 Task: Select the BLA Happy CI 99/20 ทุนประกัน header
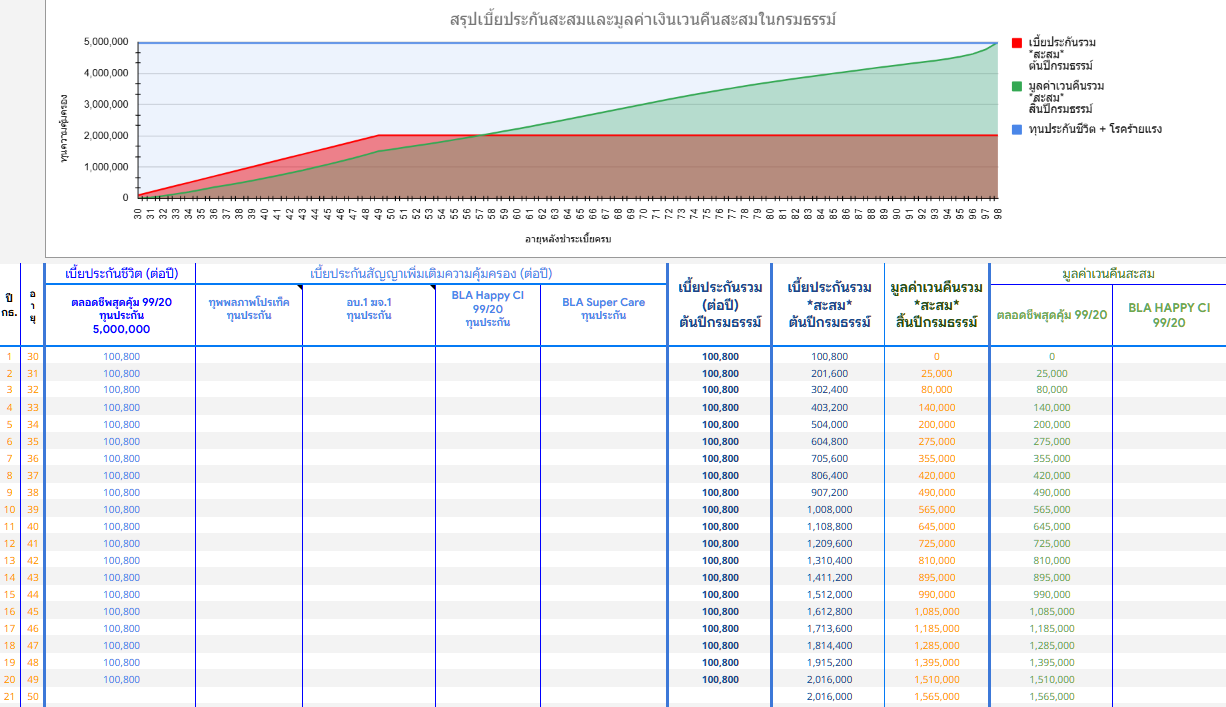pyautogui.click(x=488, y=308)
